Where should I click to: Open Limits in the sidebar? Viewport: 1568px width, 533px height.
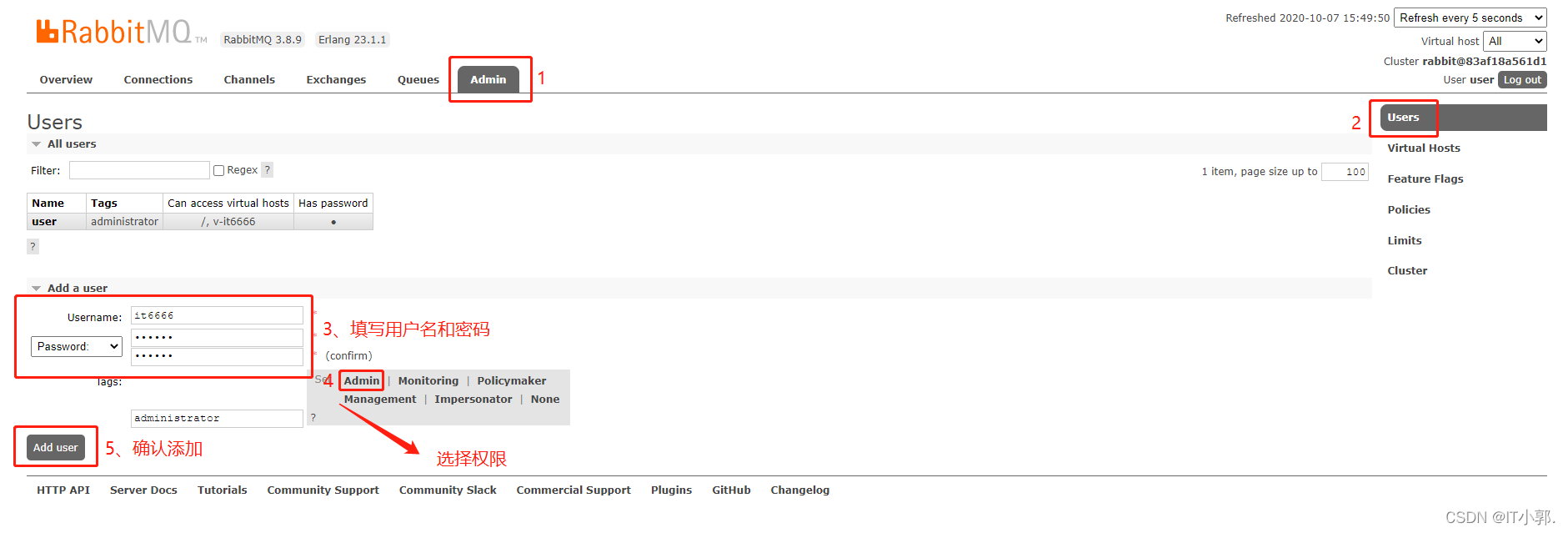[1405, 241]
